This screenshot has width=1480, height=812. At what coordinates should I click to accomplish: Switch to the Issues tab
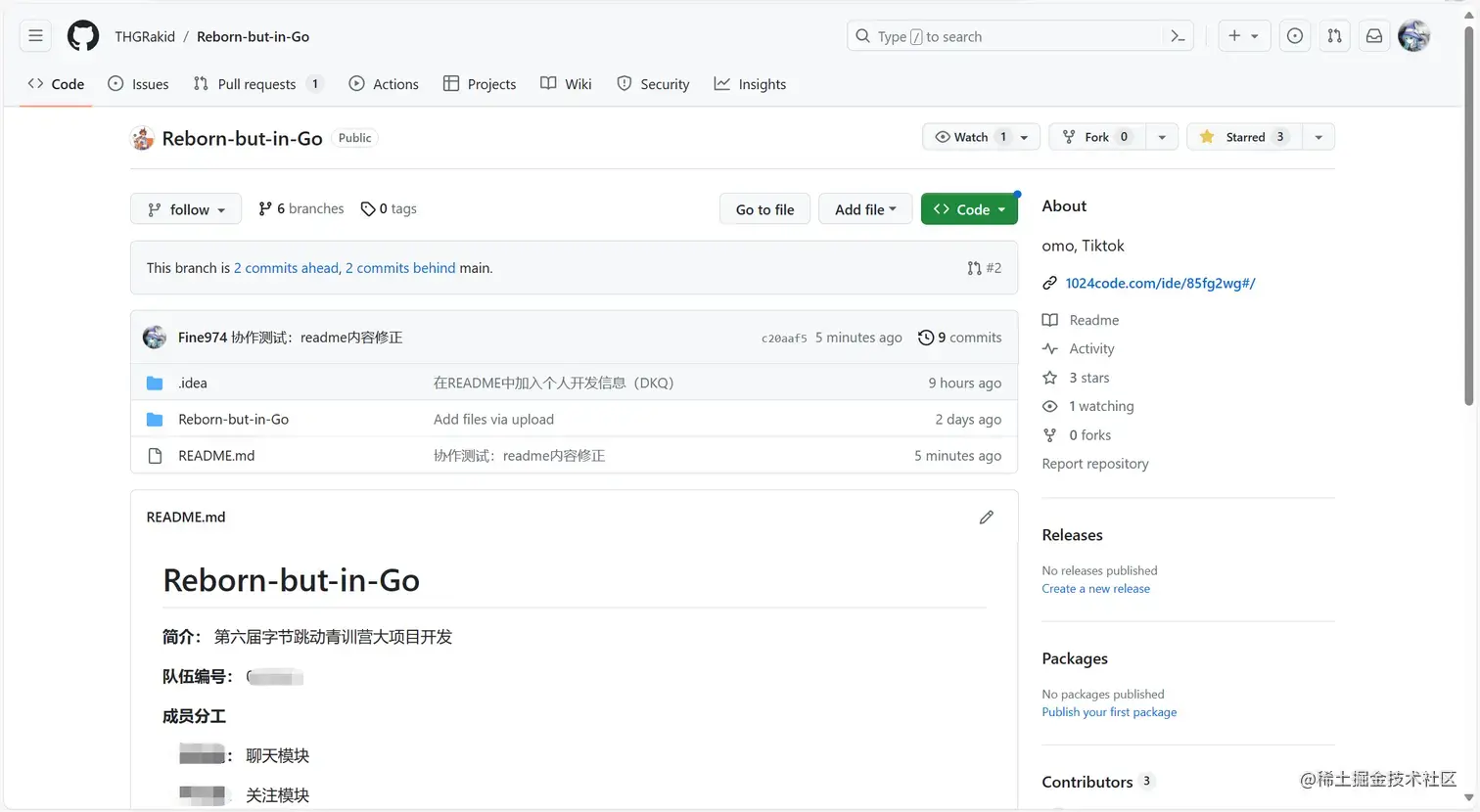click(x=138, y=84)
